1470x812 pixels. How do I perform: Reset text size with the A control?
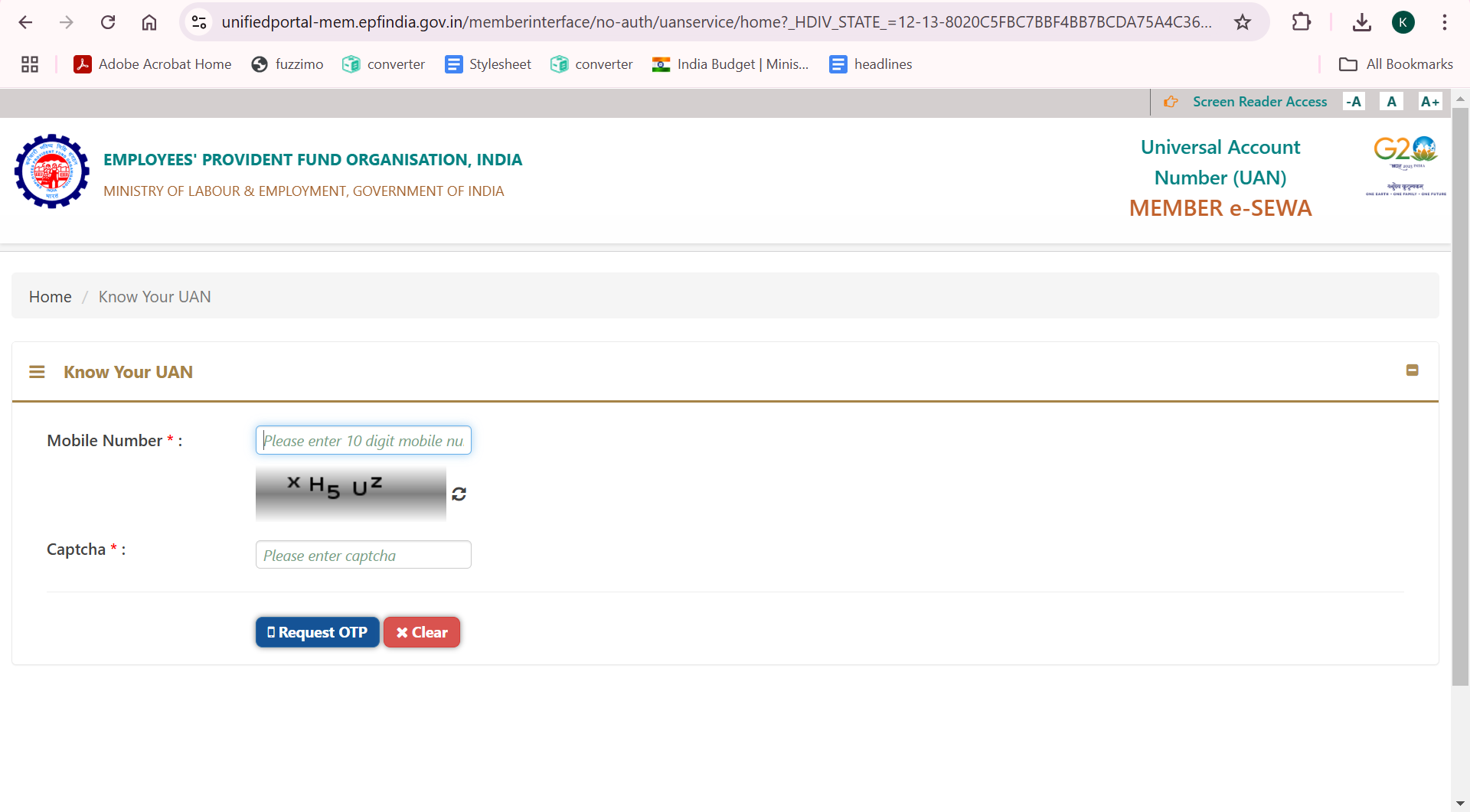point(1391,101)
